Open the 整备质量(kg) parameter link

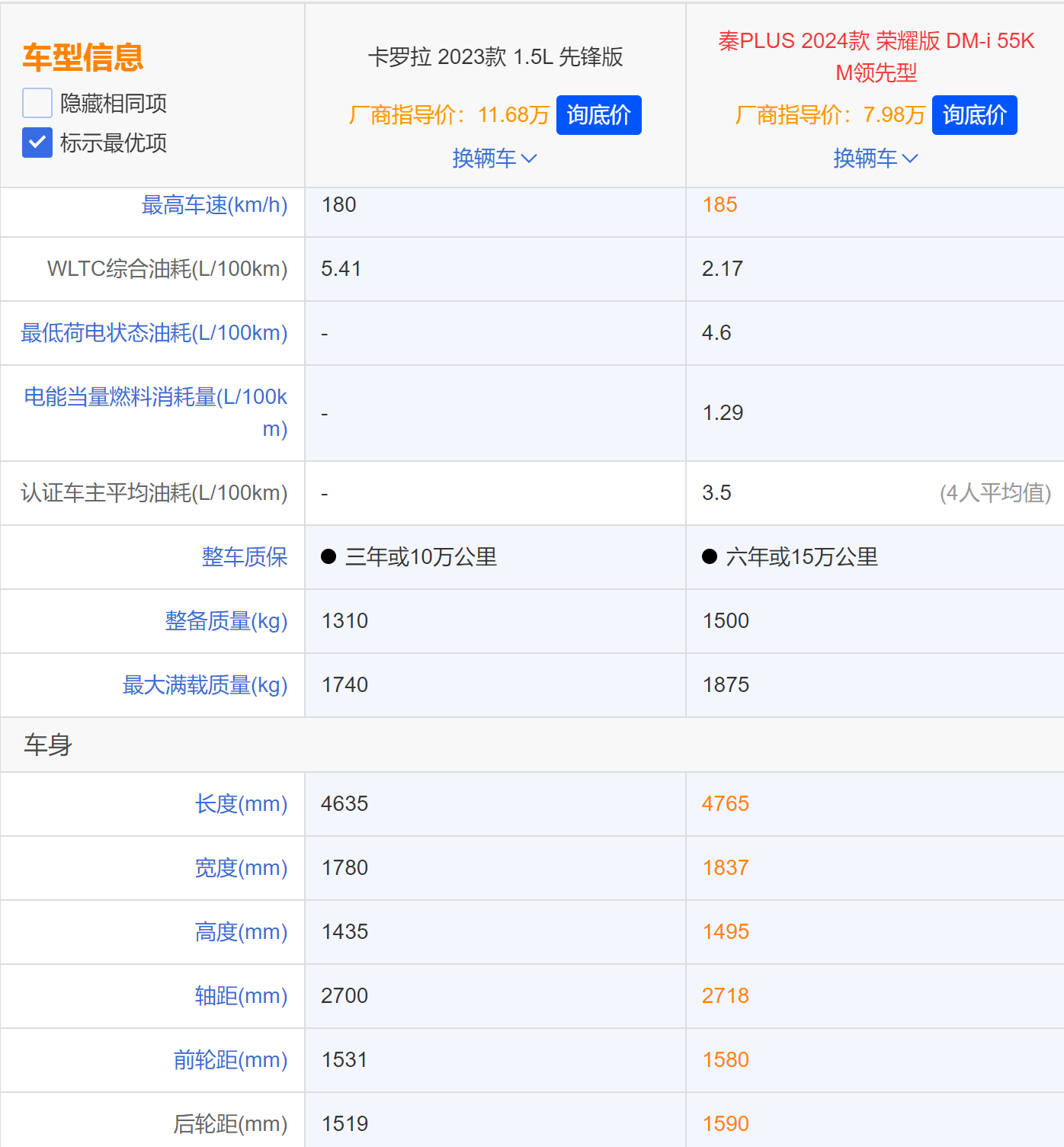[226, 621]
